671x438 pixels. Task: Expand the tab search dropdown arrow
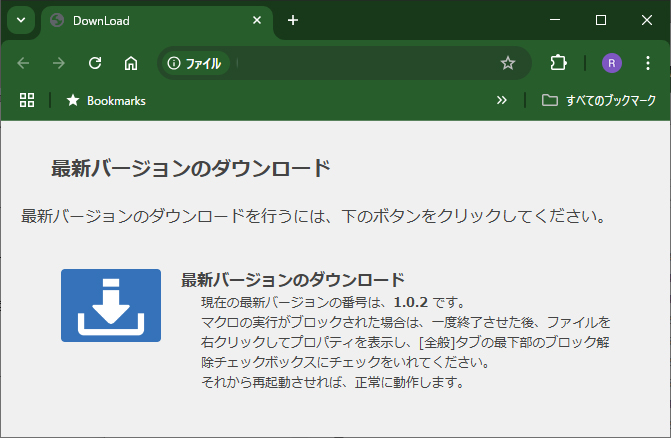(x=22, y=20)
